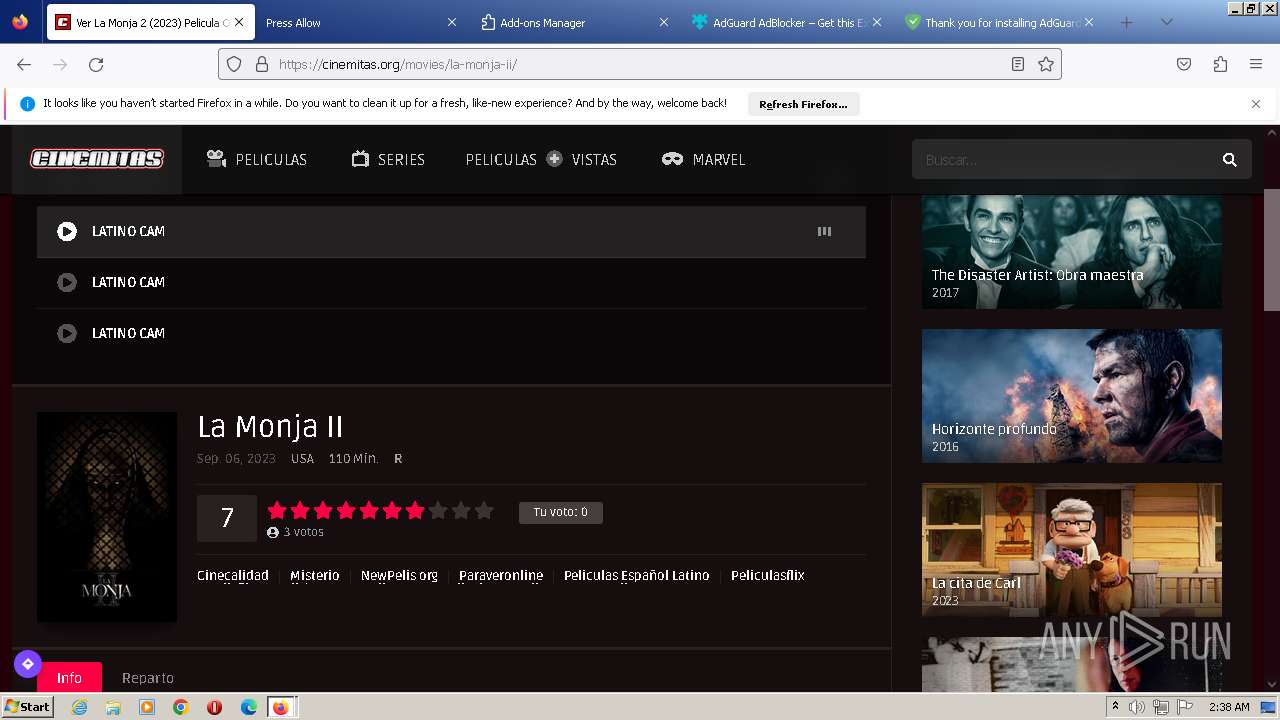Open the Pocket save icon
The width and height of the screenshot is (1280, 720).
1184,64
